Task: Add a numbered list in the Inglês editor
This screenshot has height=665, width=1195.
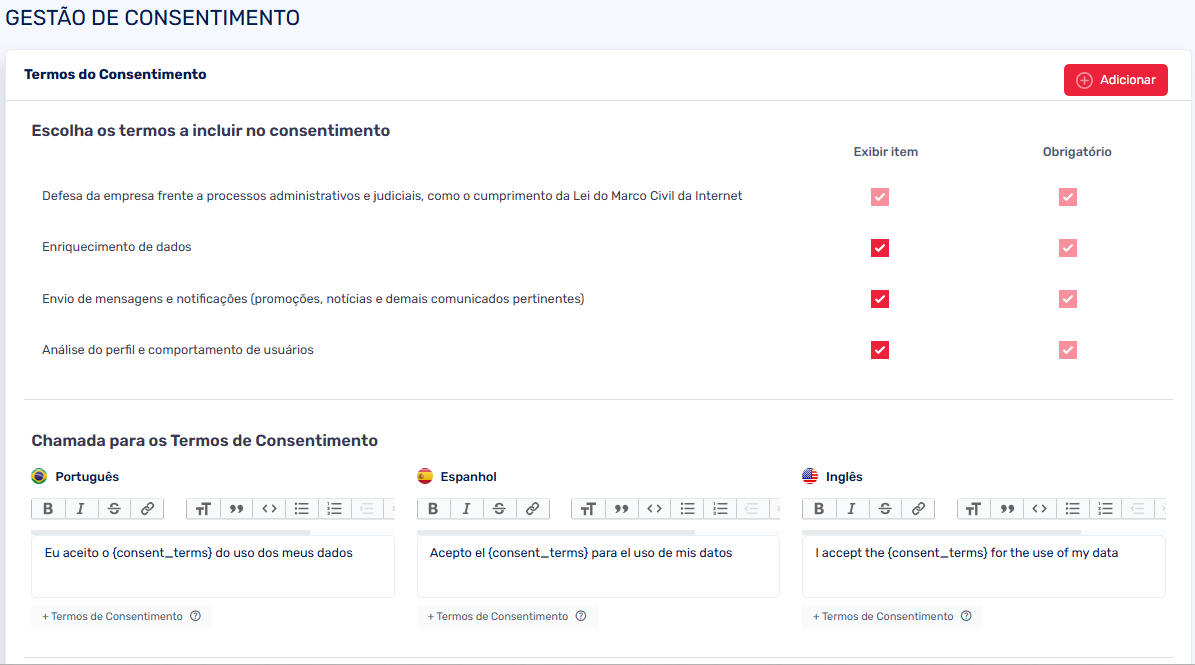Action: click(x=1105, y=509)
